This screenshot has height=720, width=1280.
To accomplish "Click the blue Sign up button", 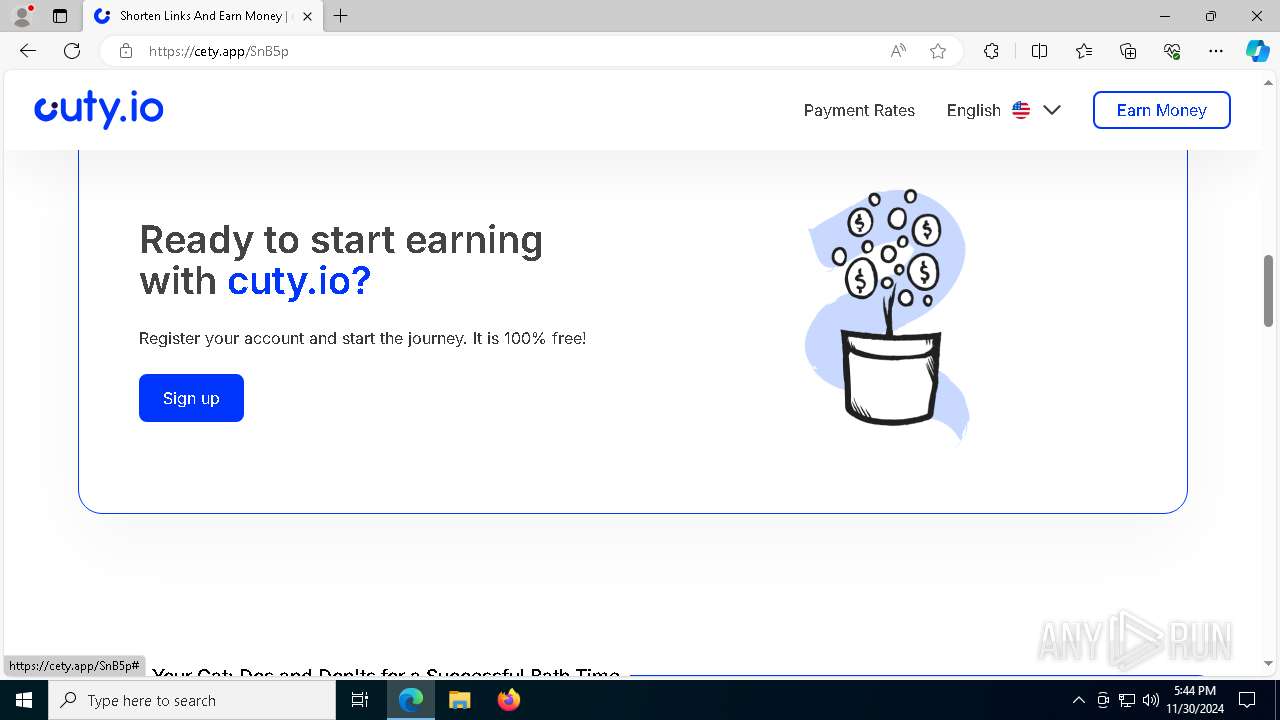I will [x=191, y=398].
